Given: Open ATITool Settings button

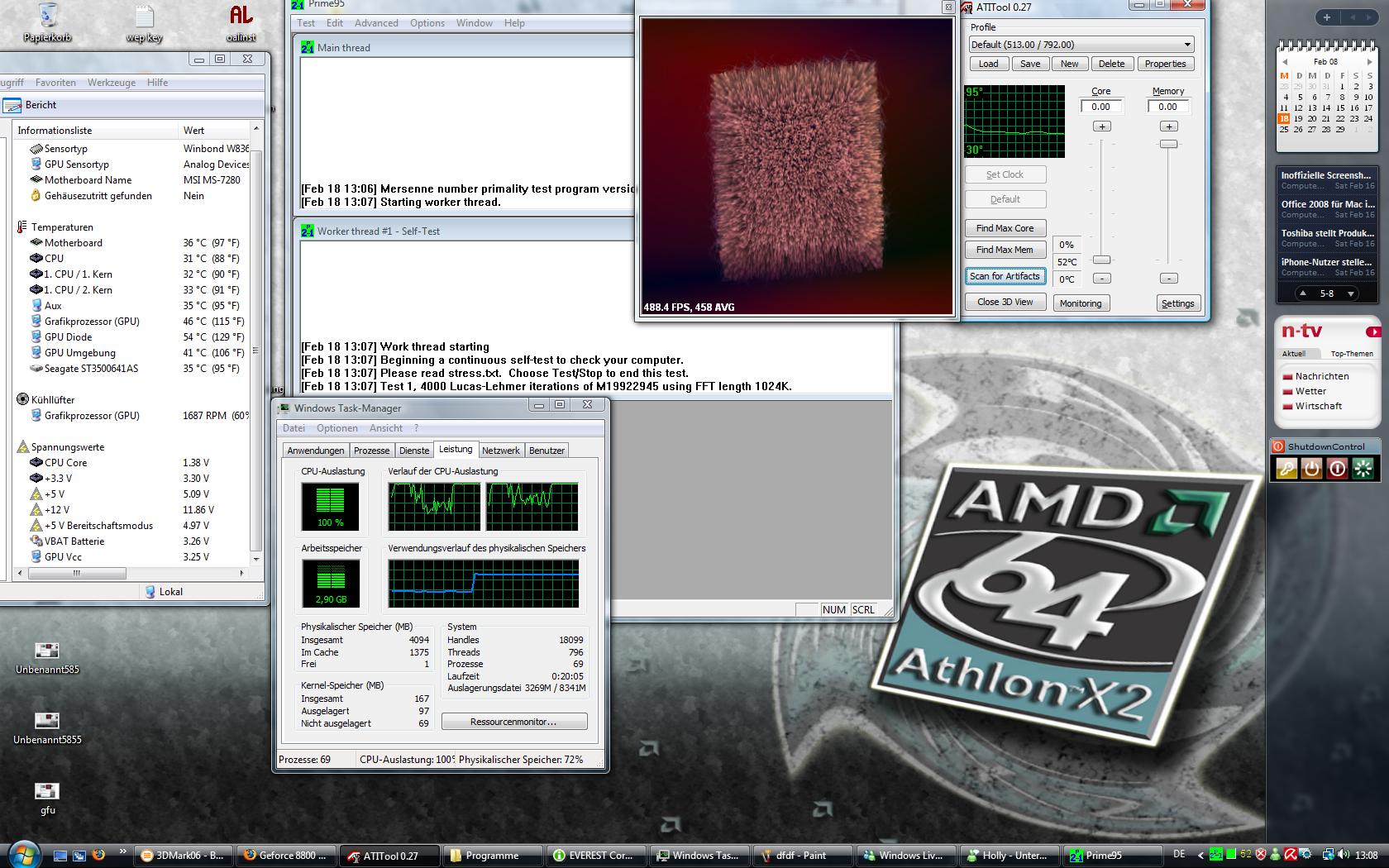Looking at the screenshot, I should (1177, 303).
